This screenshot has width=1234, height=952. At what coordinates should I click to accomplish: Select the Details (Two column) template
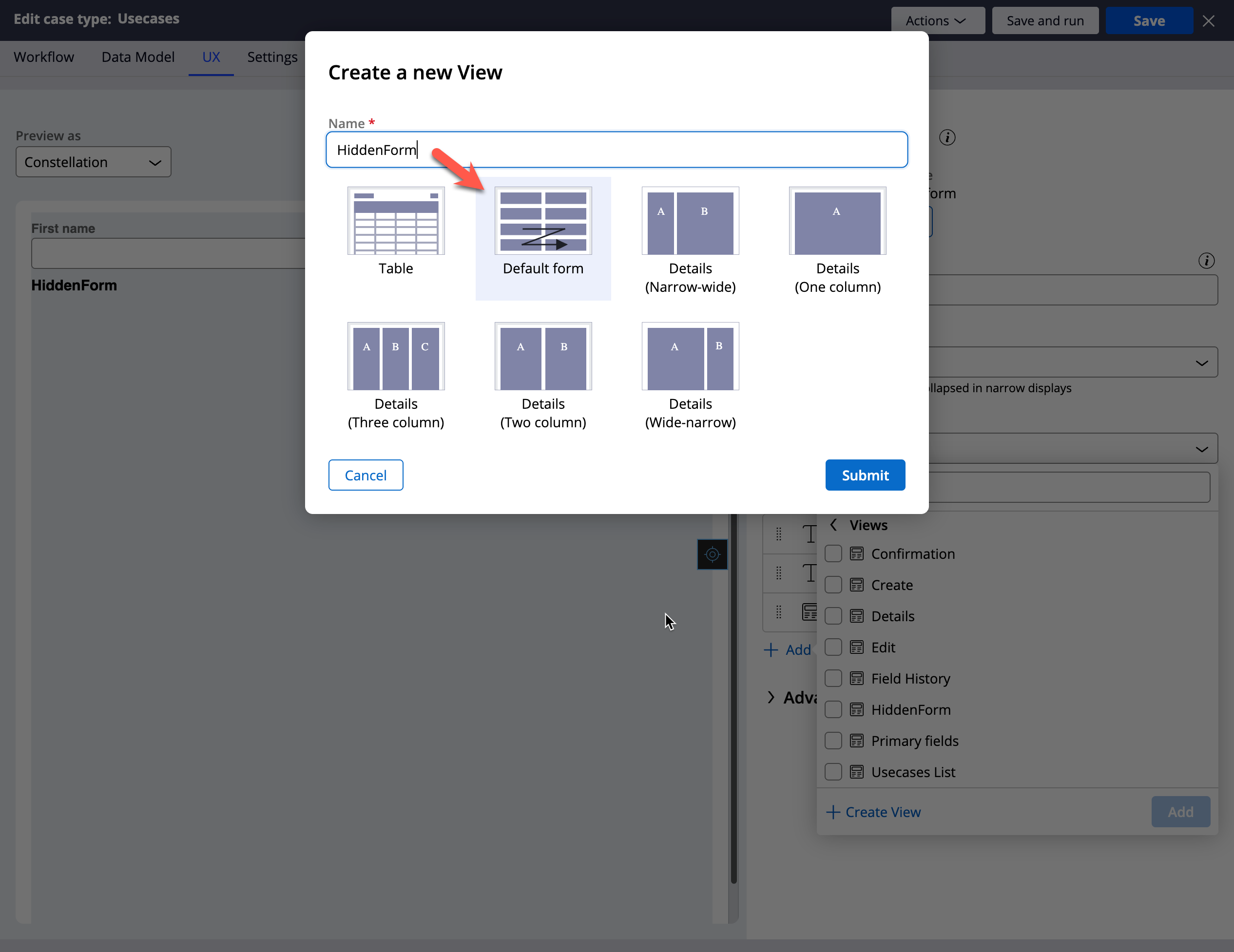[543, 357]
